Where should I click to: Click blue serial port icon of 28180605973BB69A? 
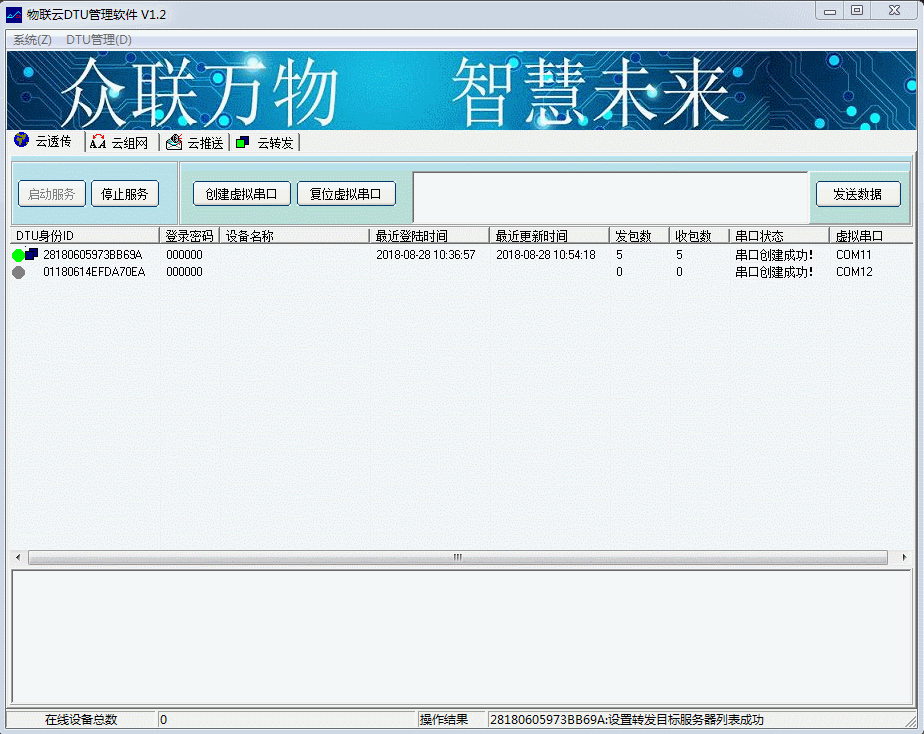(31, 254)
